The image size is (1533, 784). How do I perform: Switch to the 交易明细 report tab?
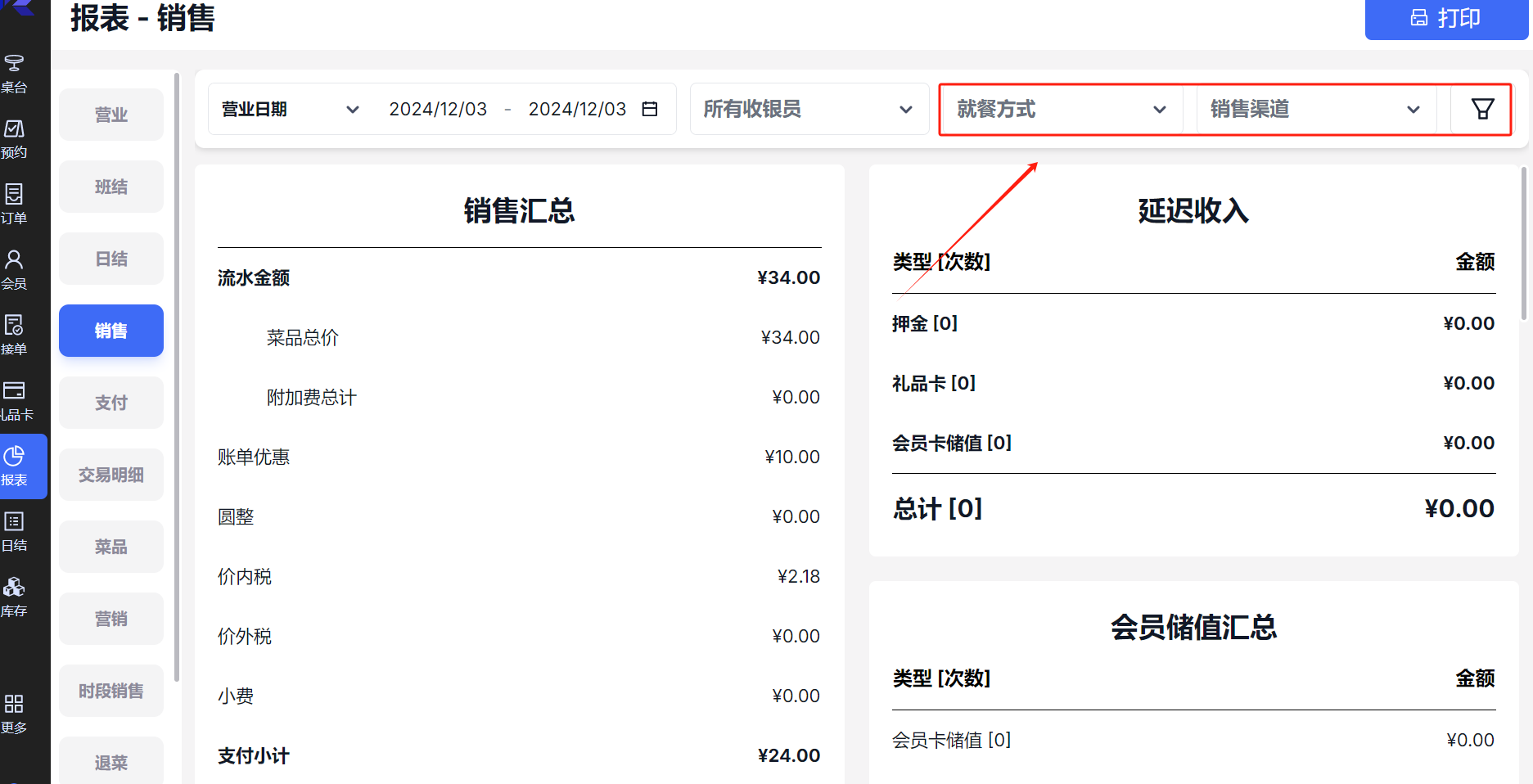tap(111, 475)
